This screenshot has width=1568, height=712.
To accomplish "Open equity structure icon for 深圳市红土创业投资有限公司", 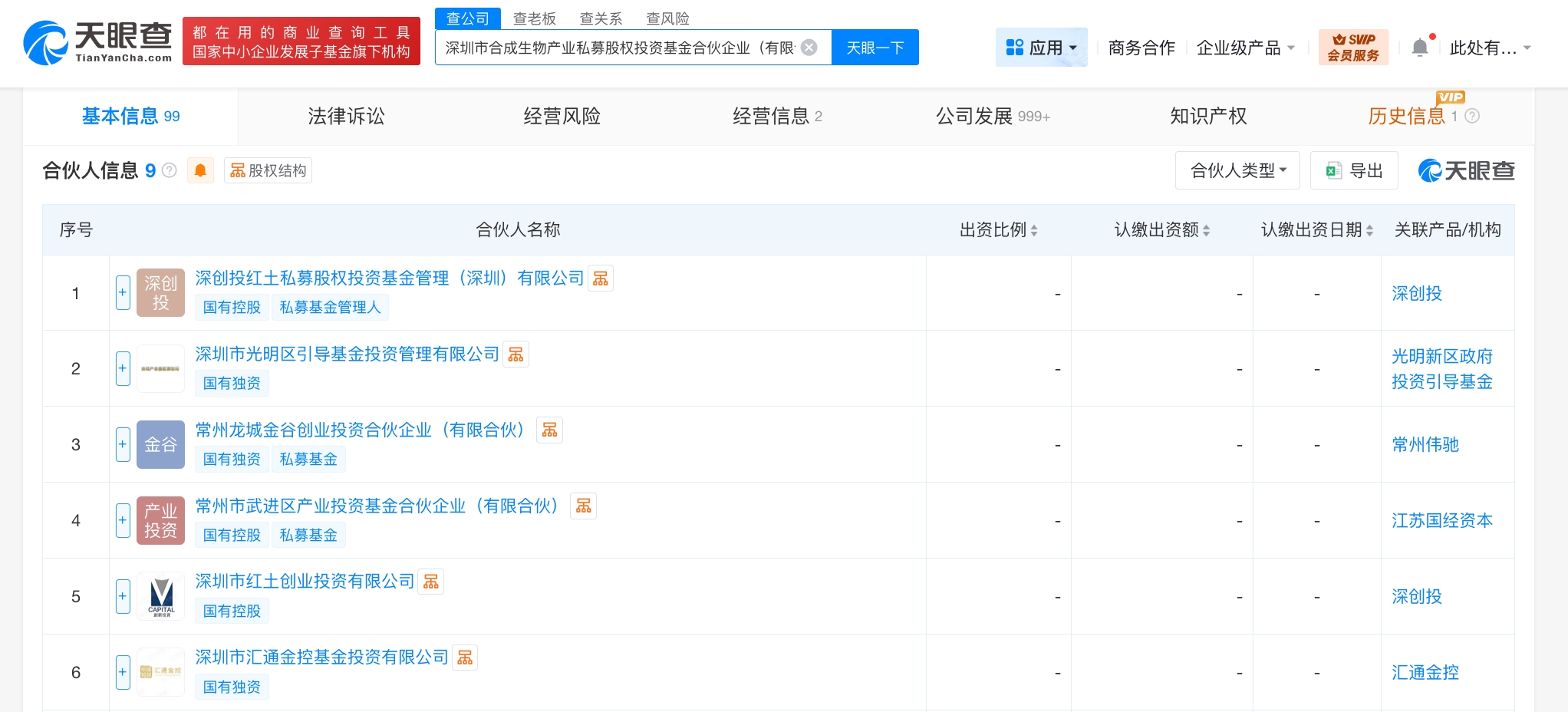I will [431, 582].
